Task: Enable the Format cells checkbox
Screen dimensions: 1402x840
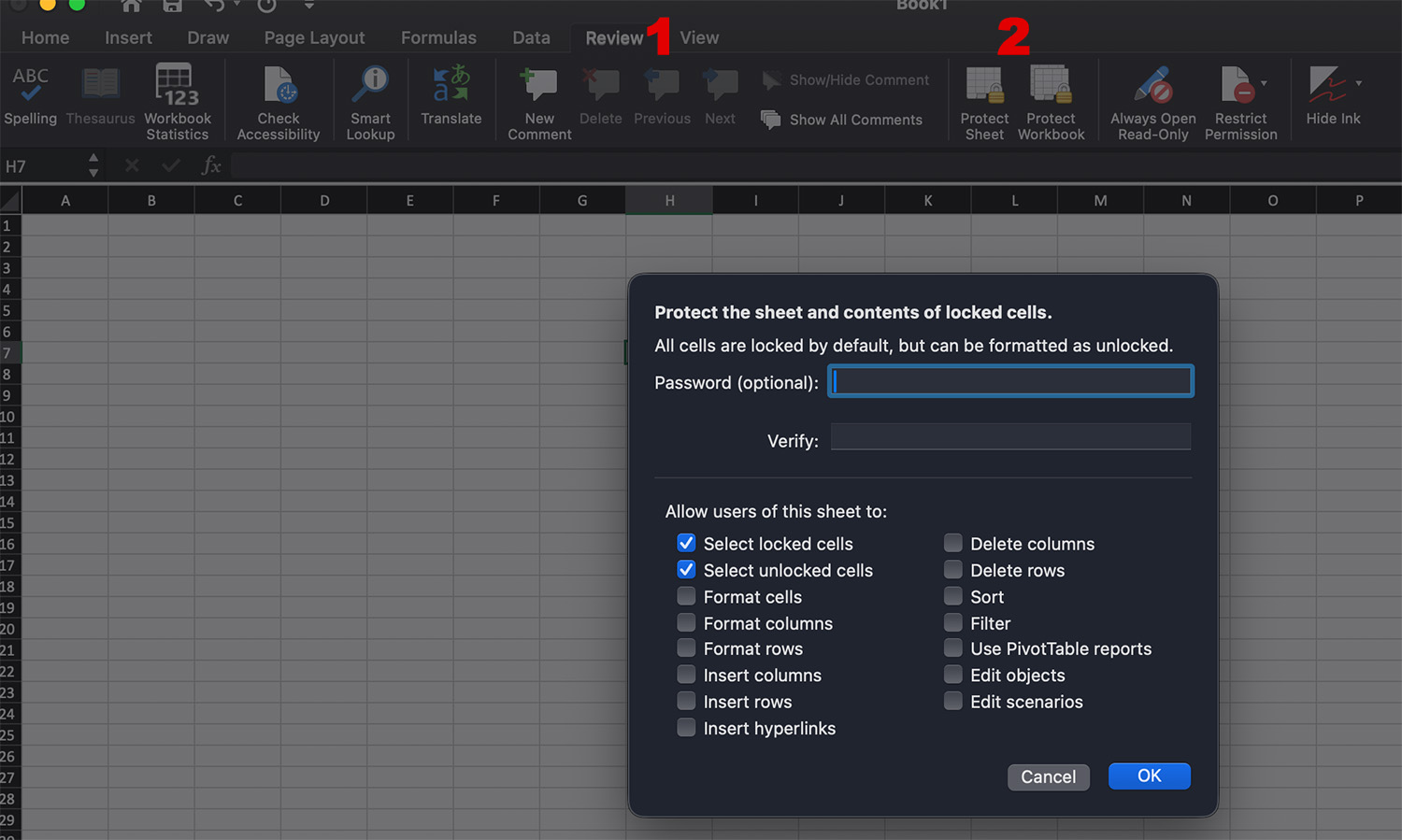Action: click(x=686, y=596)
